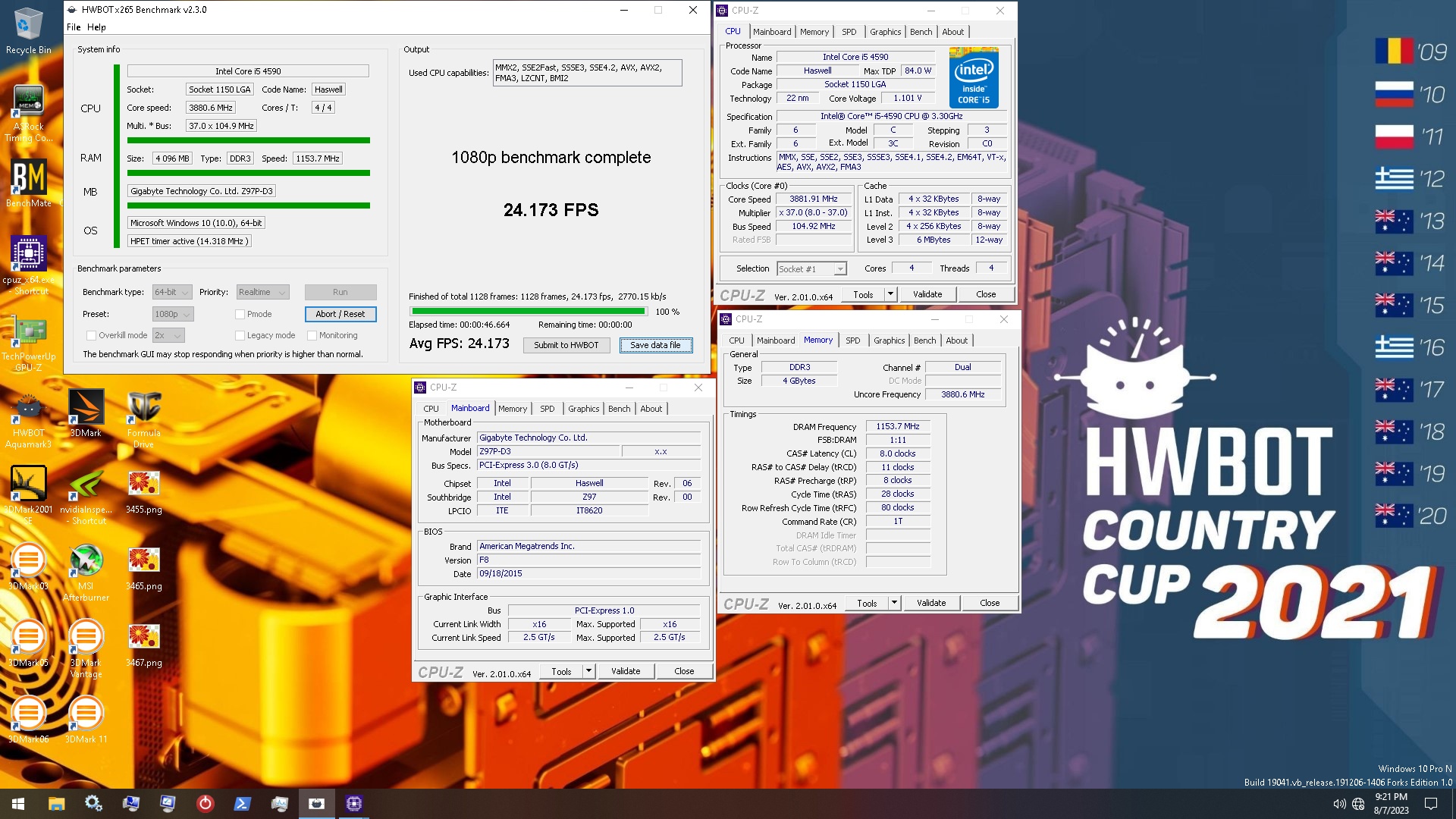Screen dimensions: 1456x819
Task: Launch 3DMark06 desktop shortcut
Action: click(28, 719)
